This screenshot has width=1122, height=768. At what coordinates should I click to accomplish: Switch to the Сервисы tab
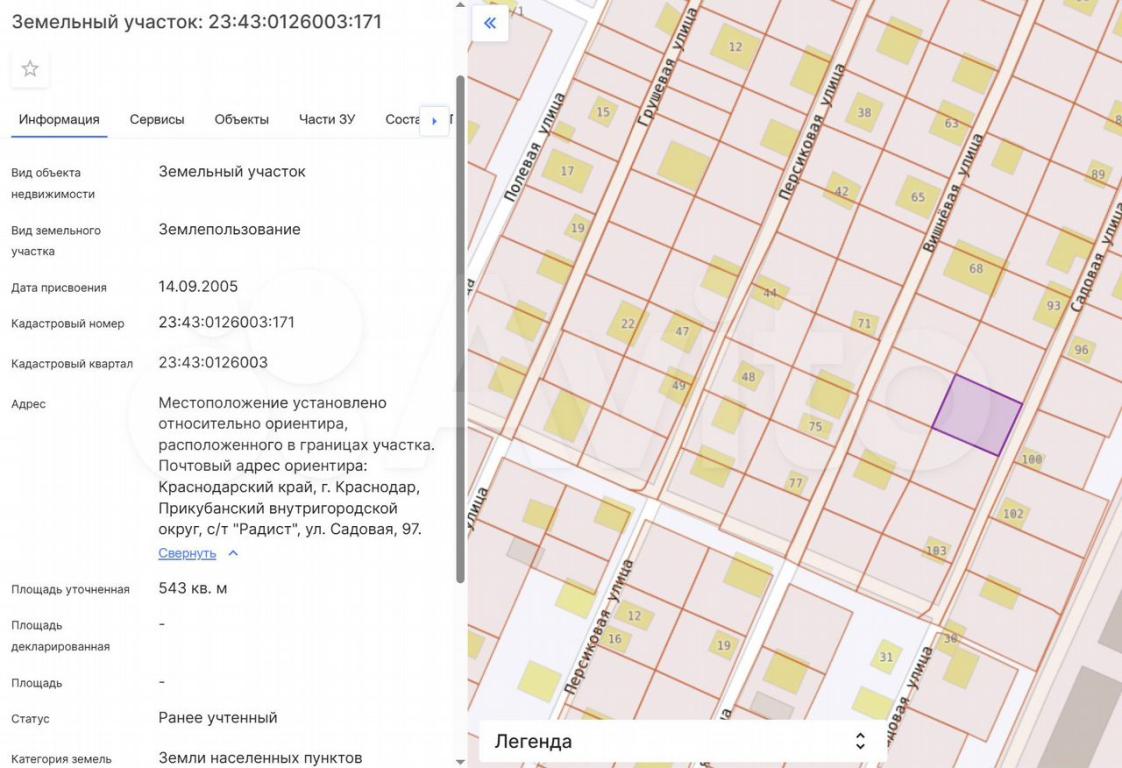click(x=157, y=119)
